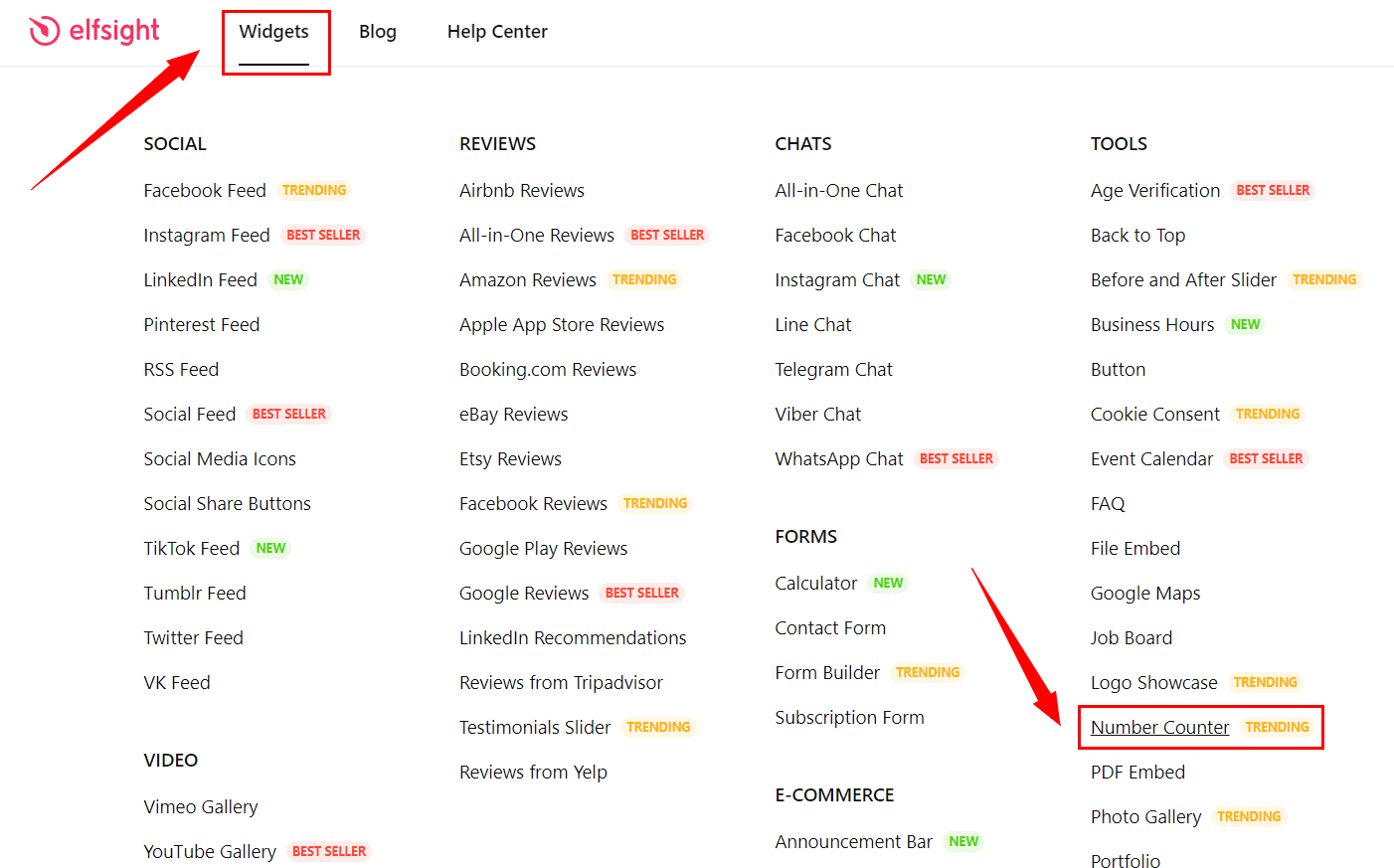The image size is (1394, 868).
Task: Open Back to Top widget
Action: click(1137, 235)
